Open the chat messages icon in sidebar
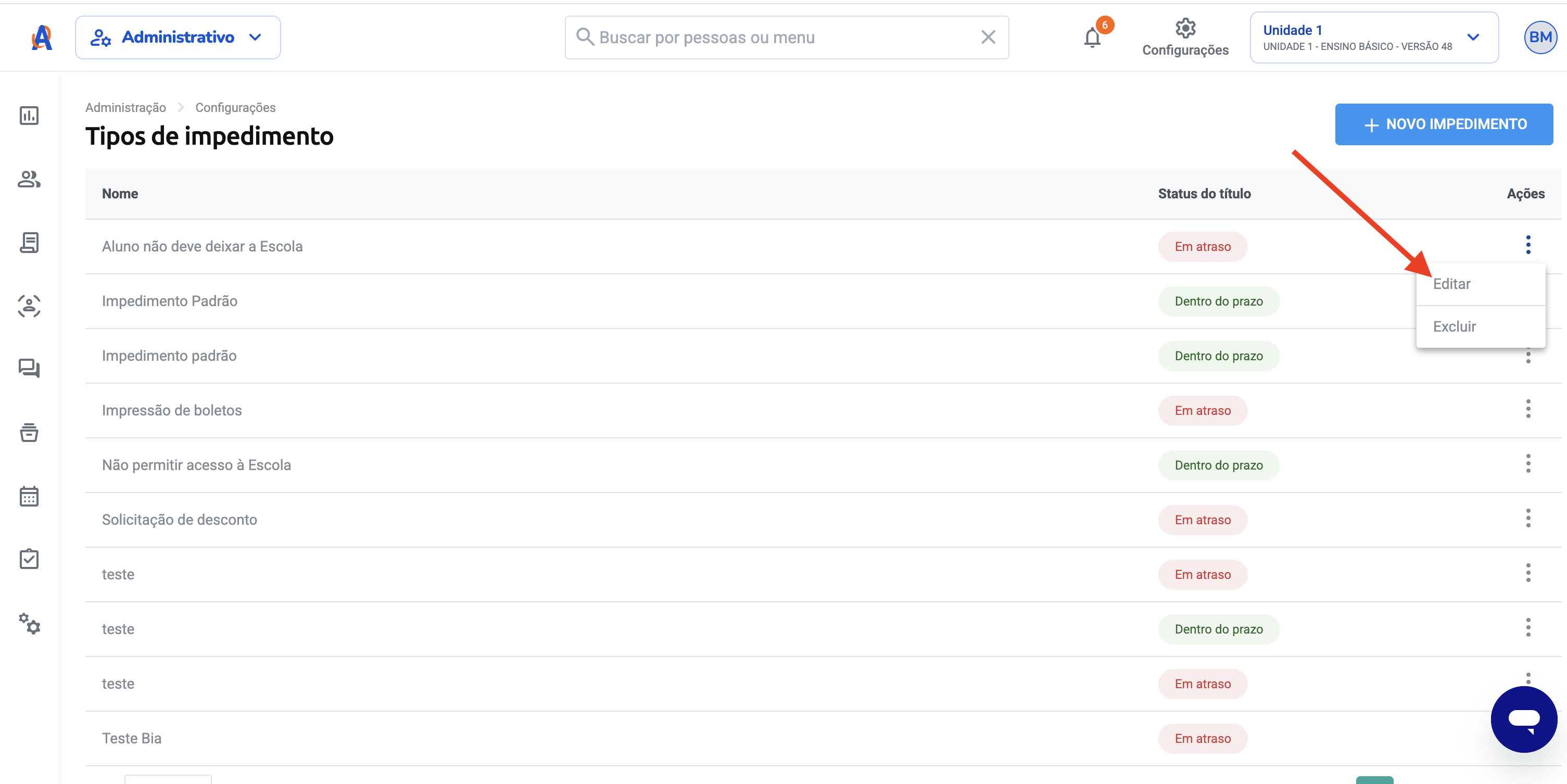This screenshot has width=1567, height=784. click(x=29, y=369)
